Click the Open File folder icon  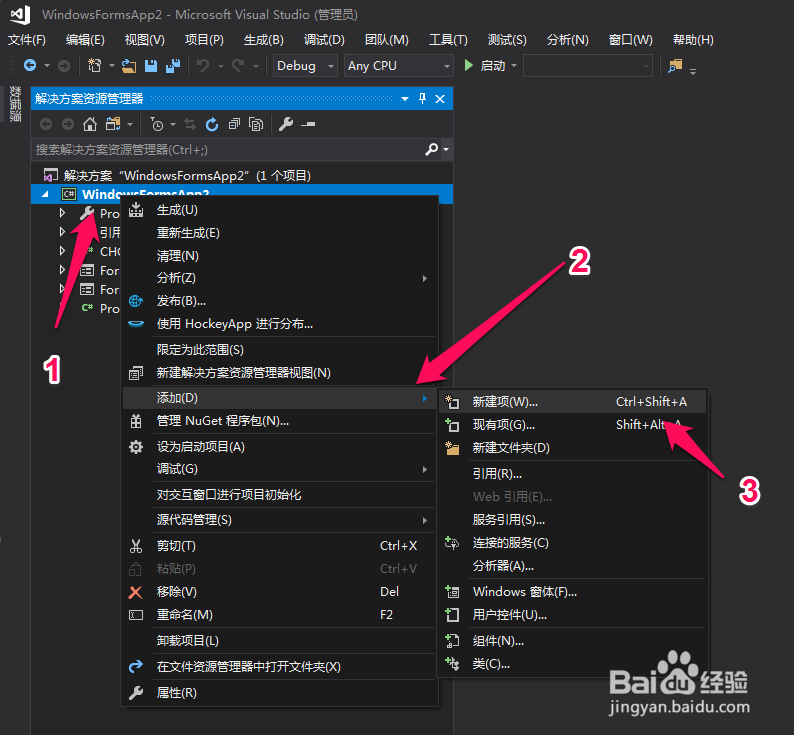pyautogui.click(x=129, y=66)
